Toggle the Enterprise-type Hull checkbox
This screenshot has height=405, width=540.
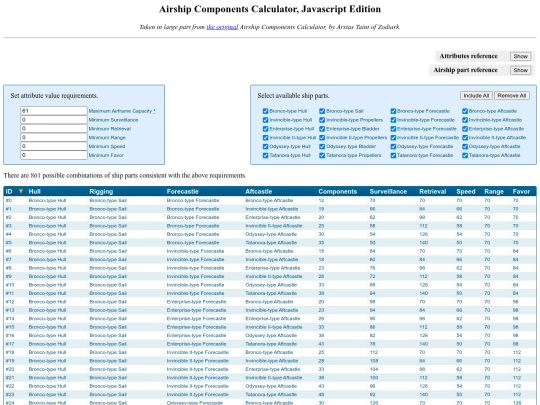click(265, 129)
